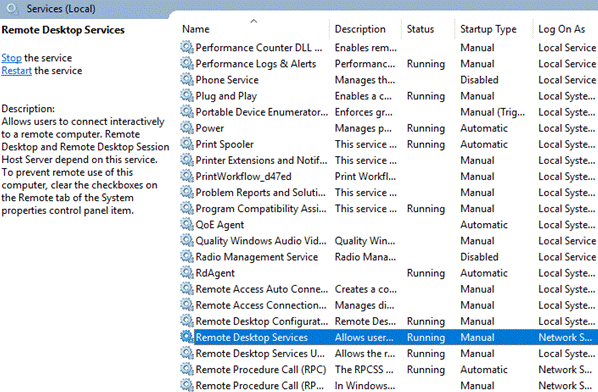This screenshot has height=392, width=598.
Task: Stop the Remote Desktop Services service
Action: (11, 58)
